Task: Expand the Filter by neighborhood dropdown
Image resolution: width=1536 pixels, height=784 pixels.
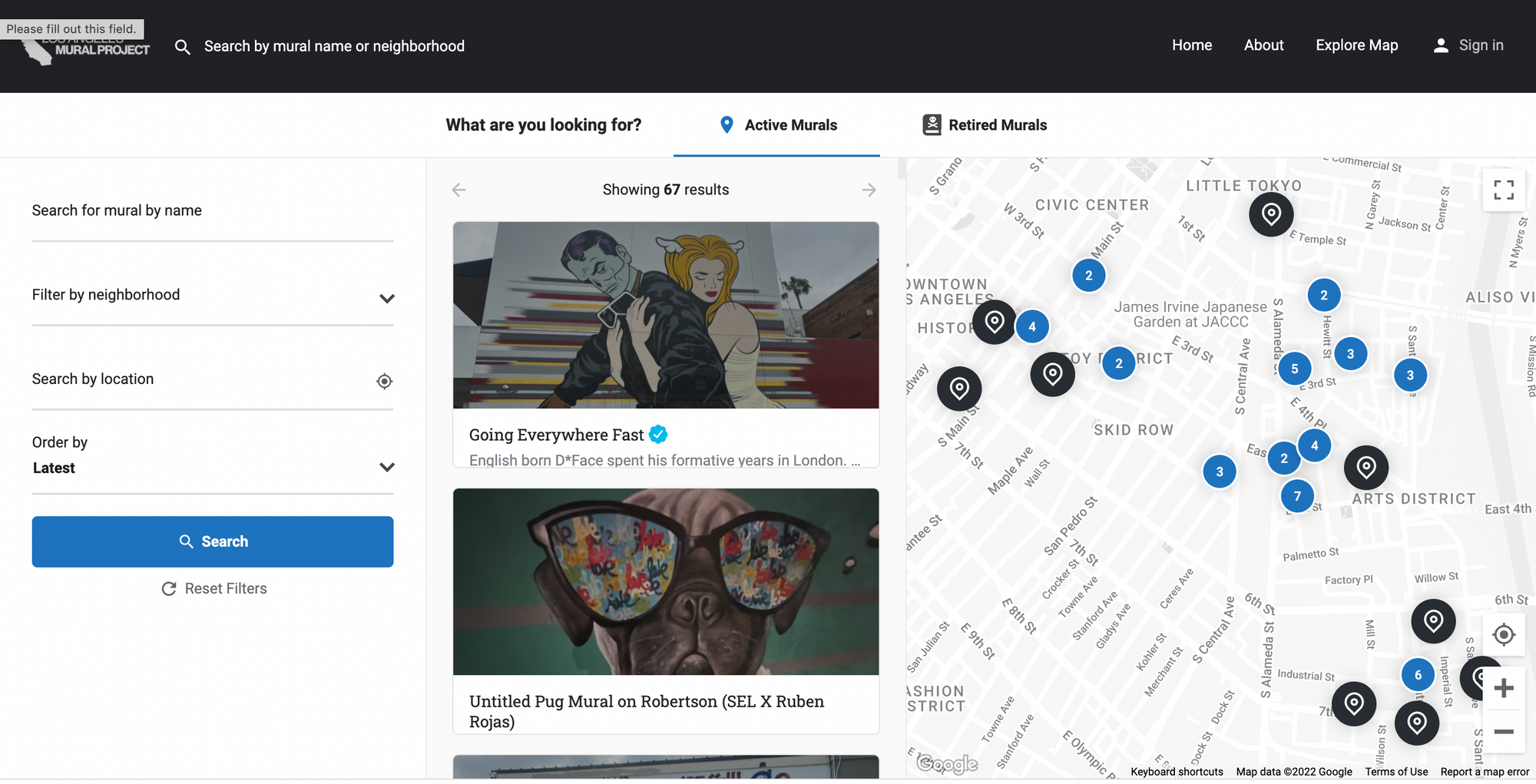Action: click(x=213, y=296)
